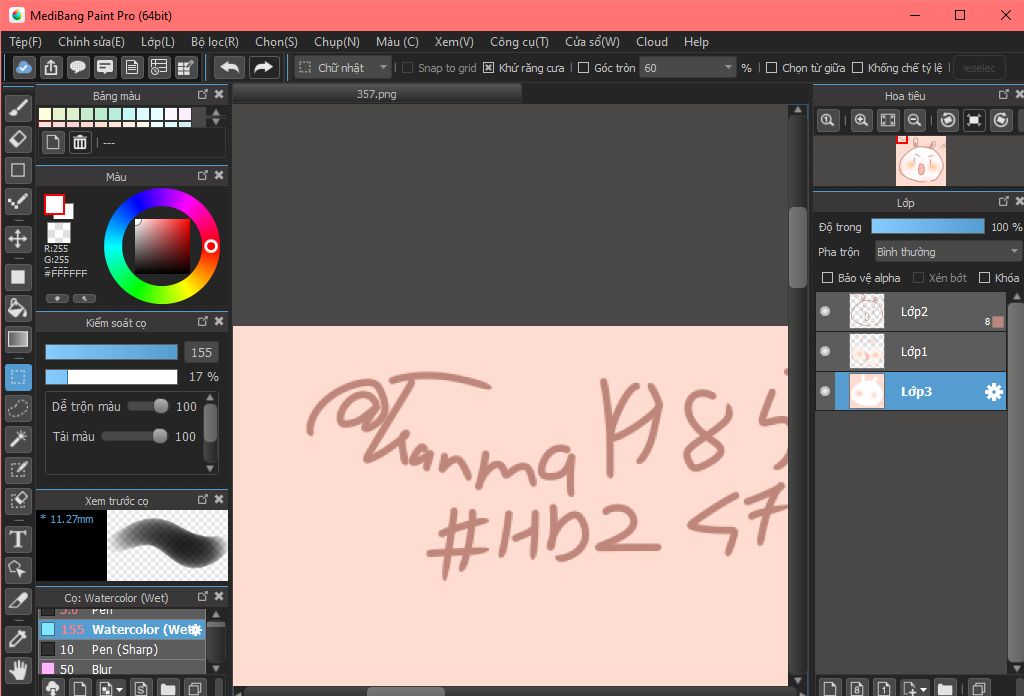Zoom out using Navigator minus magnifier
1024x696 pixels.
coord(915,120)
